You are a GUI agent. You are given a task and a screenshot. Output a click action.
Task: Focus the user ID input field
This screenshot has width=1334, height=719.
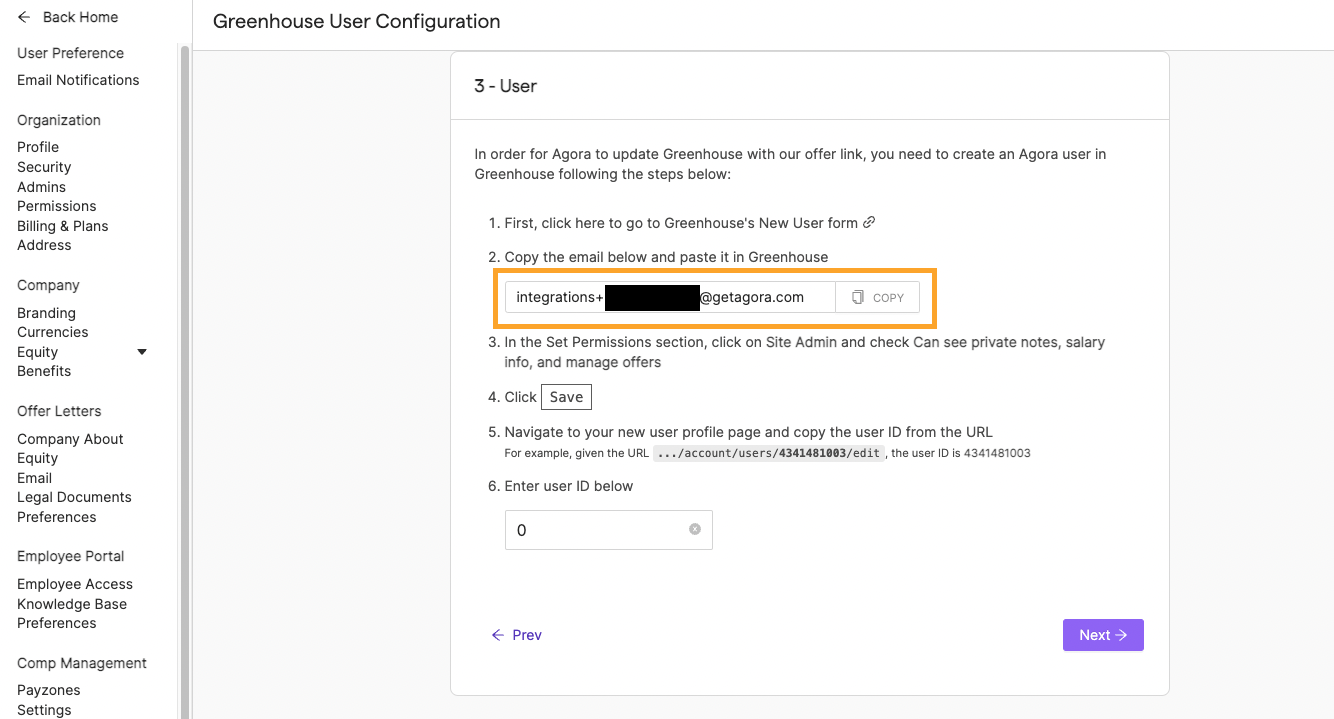[x=608, y=530]
